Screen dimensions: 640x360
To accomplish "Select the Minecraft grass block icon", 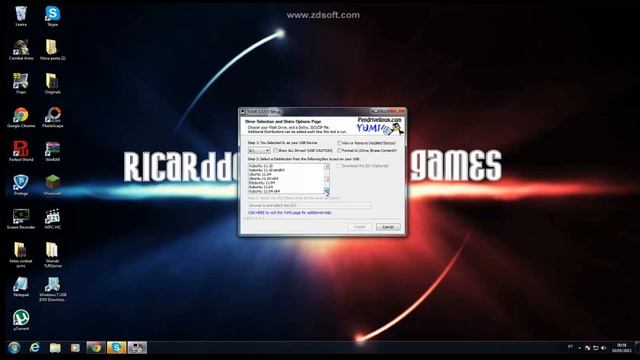I will [x=52, y=185].
